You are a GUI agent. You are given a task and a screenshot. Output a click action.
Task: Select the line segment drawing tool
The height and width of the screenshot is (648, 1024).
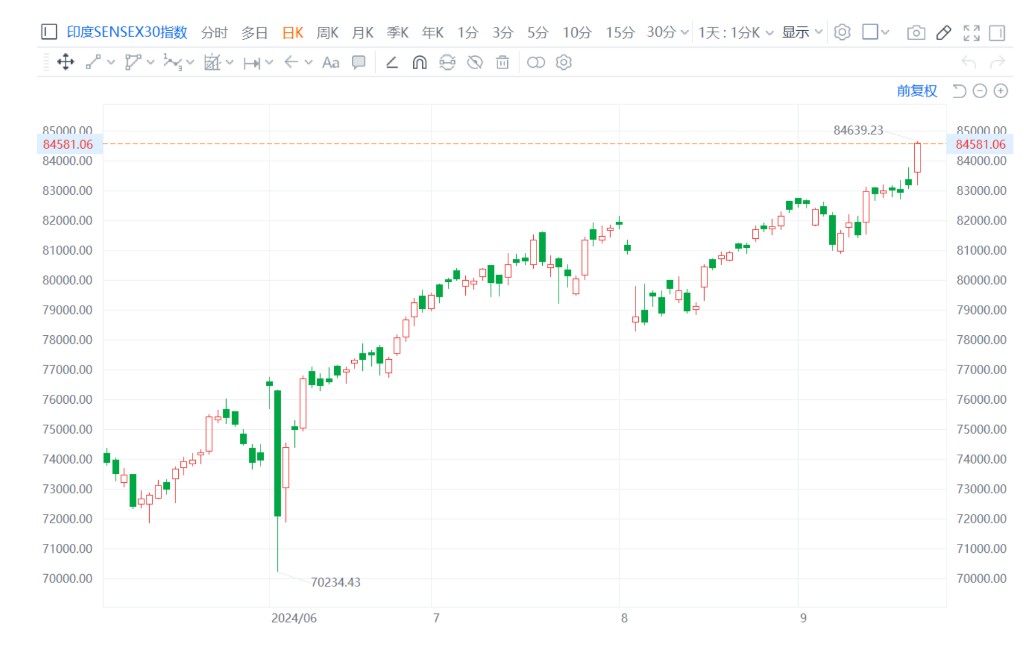coord(93,62)
